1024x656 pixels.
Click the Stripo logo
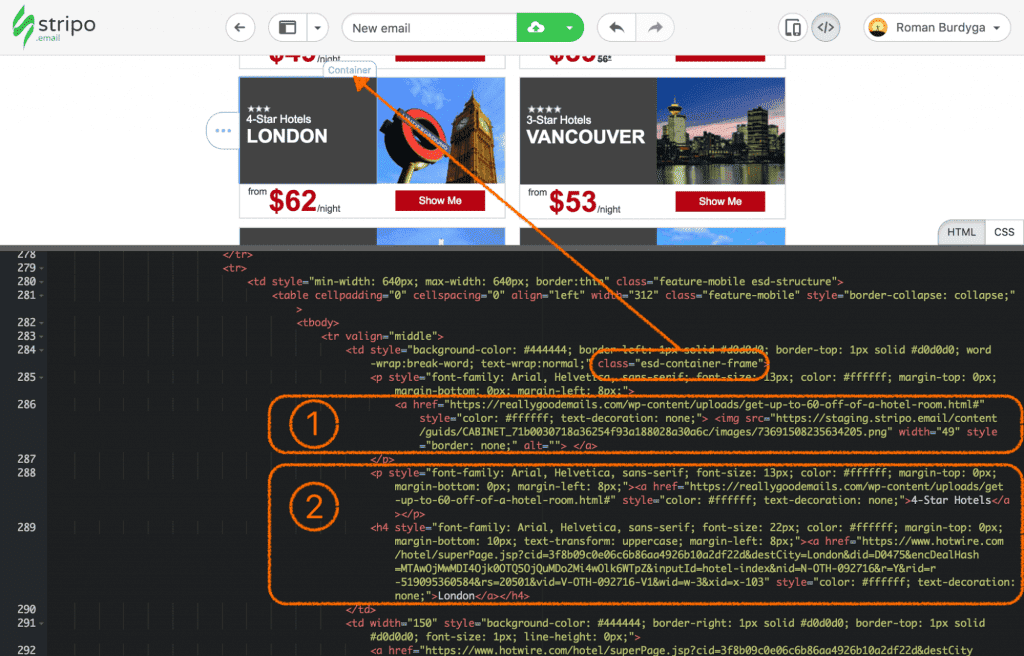(53, 28)
